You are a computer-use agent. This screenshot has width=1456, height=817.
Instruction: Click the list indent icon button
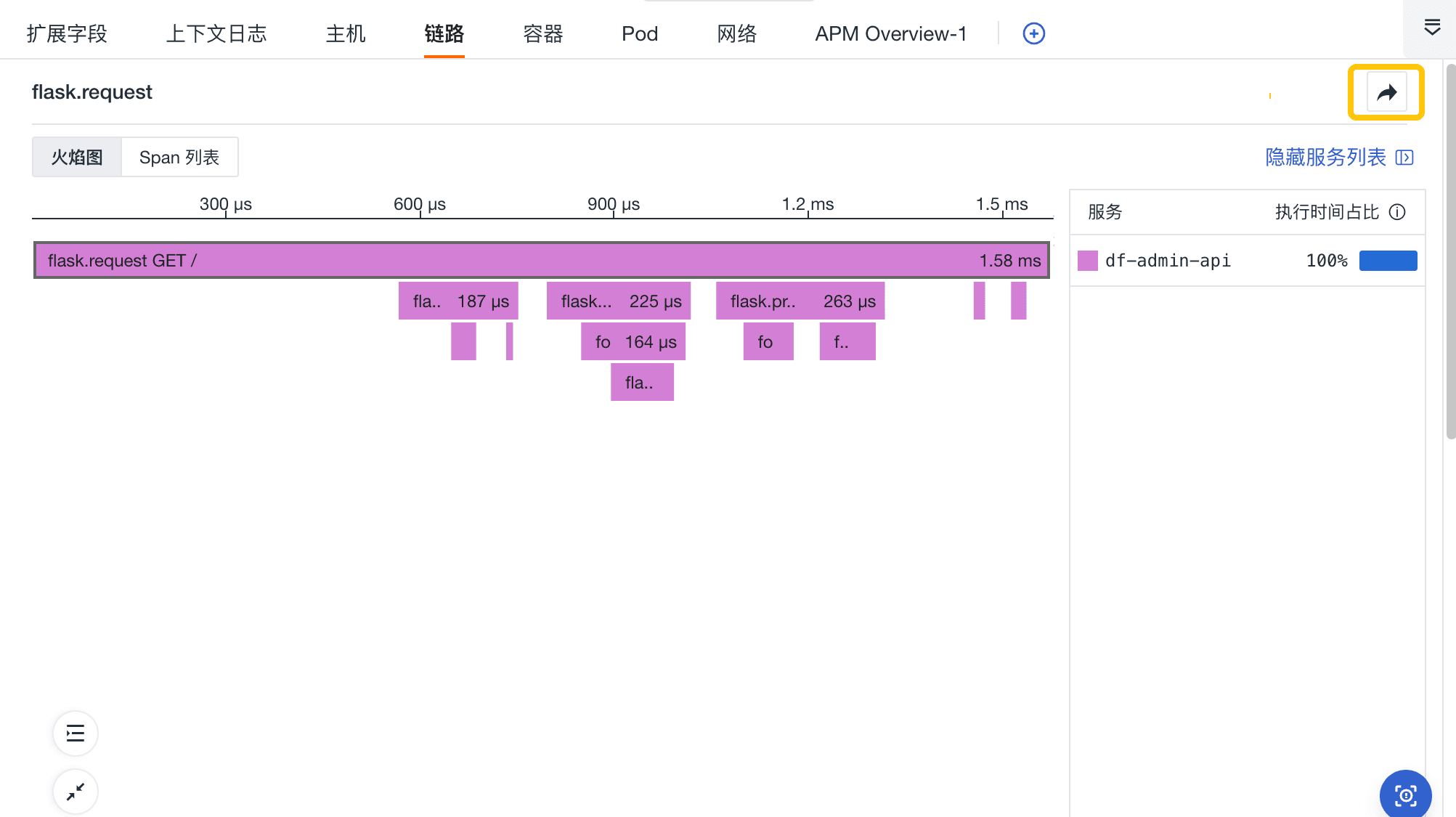(x=76, y=733)
